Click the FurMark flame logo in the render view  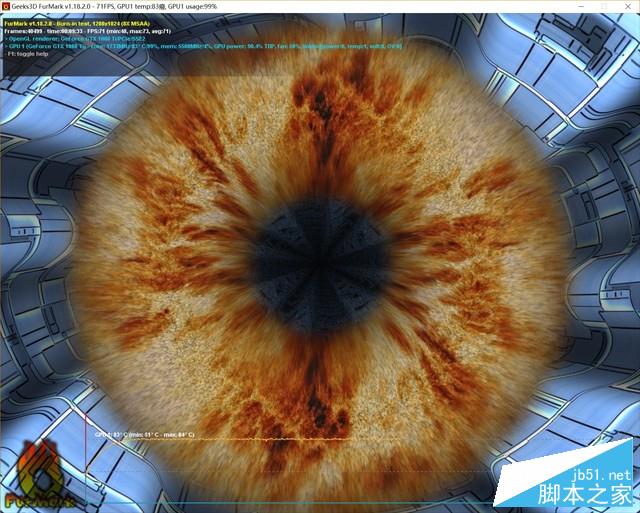click(x=40, y=475)
